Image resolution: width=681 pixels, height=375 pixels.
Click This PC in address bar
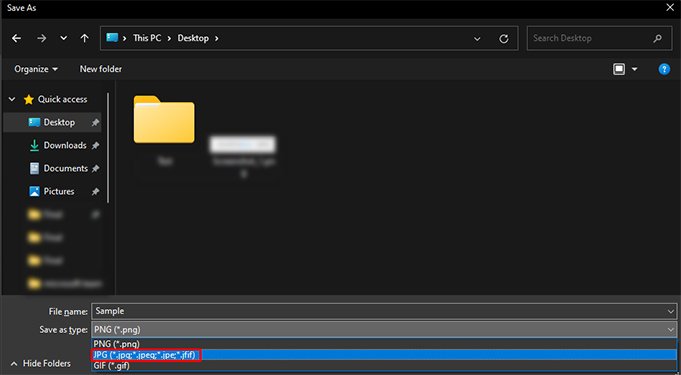(147, 38)
